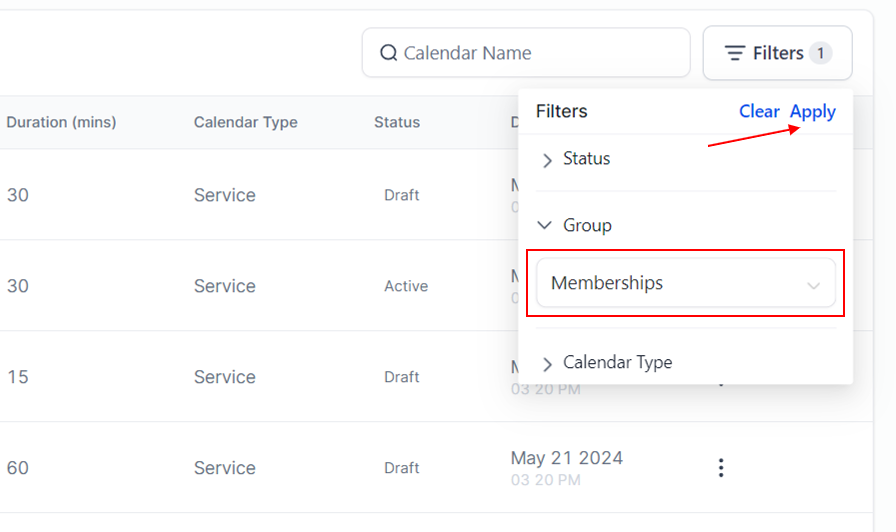Click the May 21 2024 date cell

tap(567, 458)
